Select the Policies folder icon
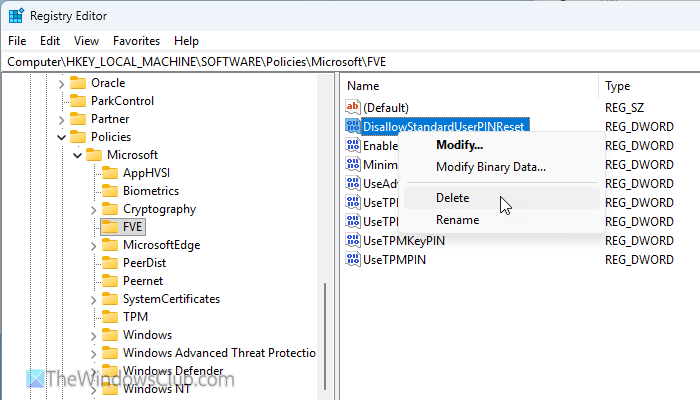Image resolution: width=700 pixels, height=400 pixels. [78, 137]
